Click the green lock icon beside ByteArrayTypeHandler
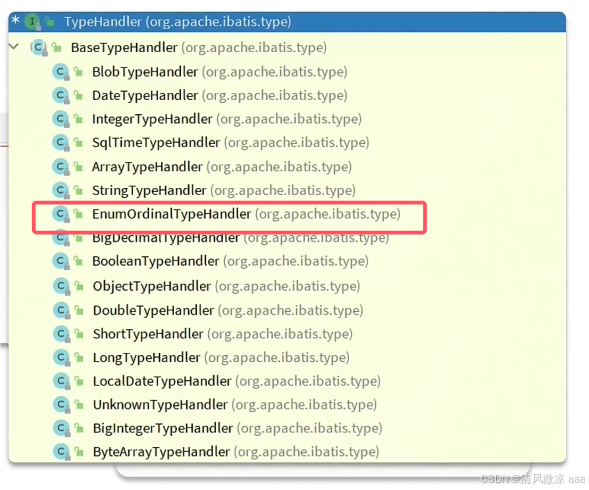Screen dimensions: 589x490 tap(79, 451)
